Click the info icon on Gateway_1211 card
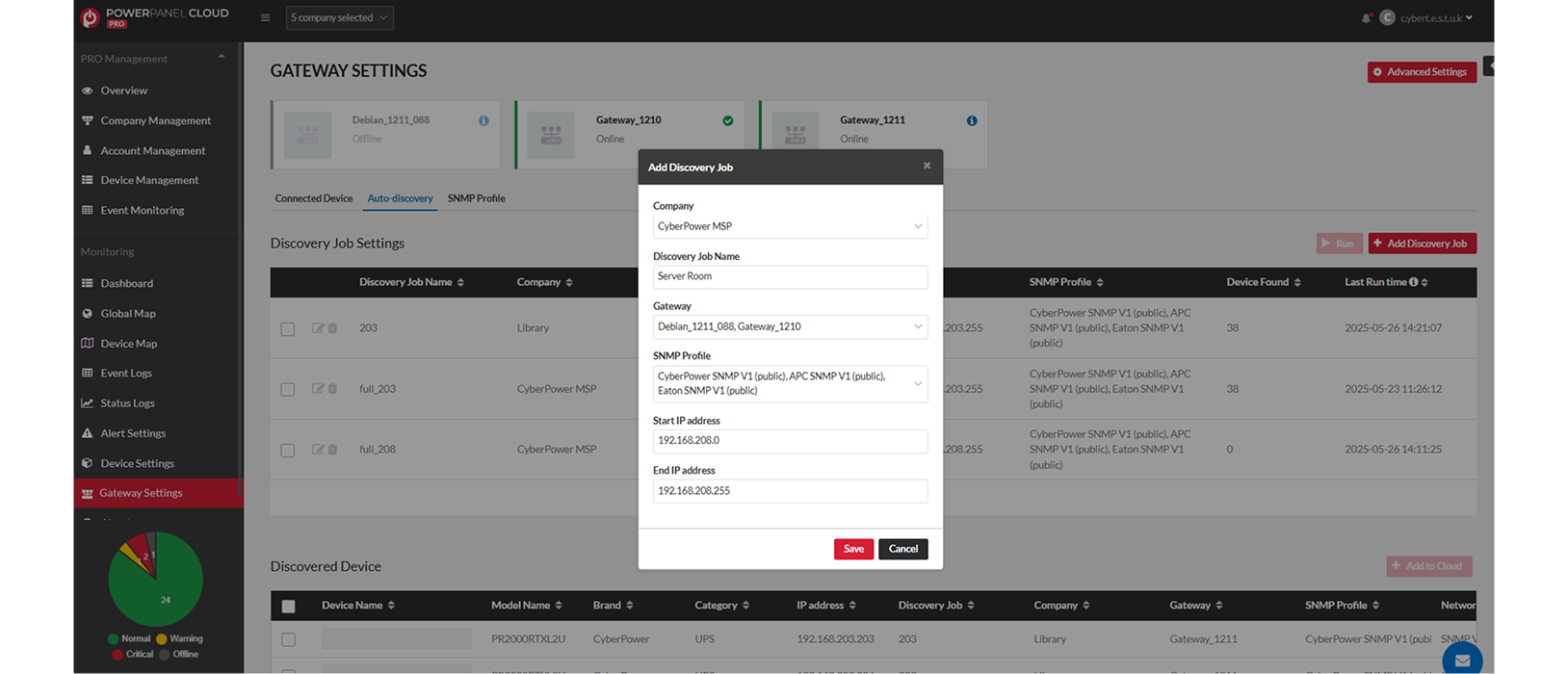This screenshot has width=1568, height=674. pos(972,120)
